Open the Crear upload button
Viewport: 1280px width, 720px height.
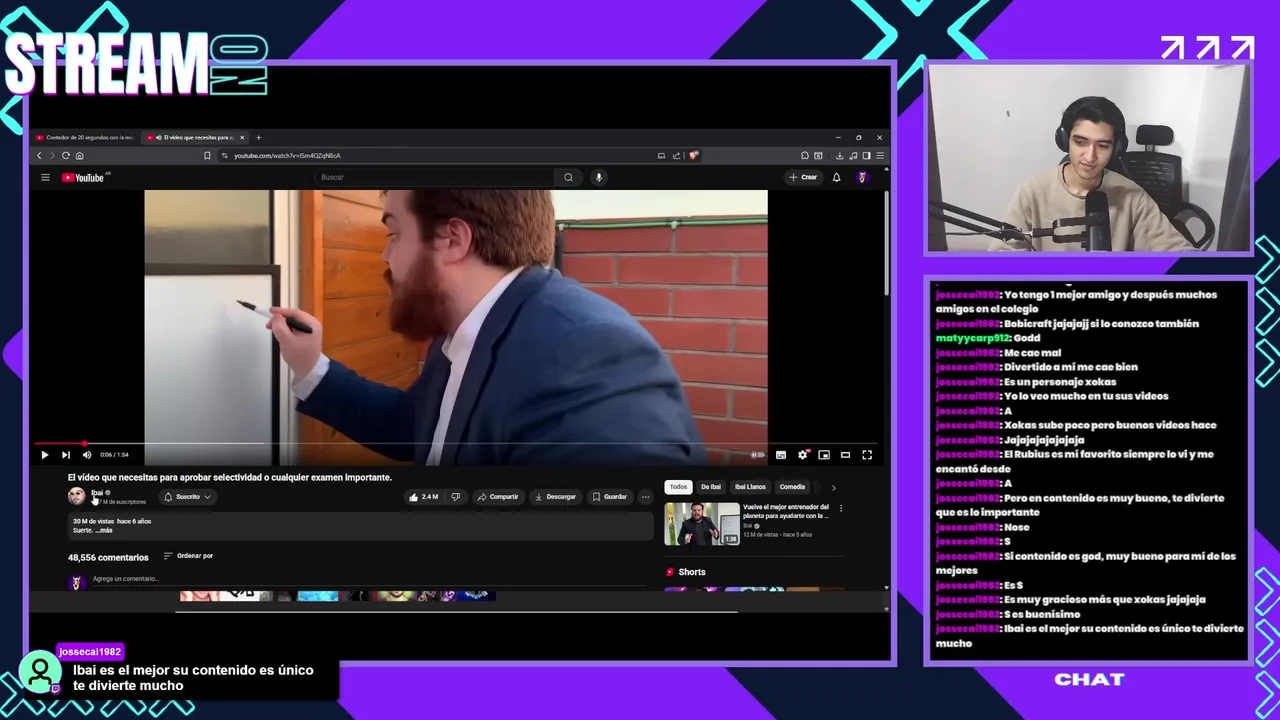click(803, 177)
